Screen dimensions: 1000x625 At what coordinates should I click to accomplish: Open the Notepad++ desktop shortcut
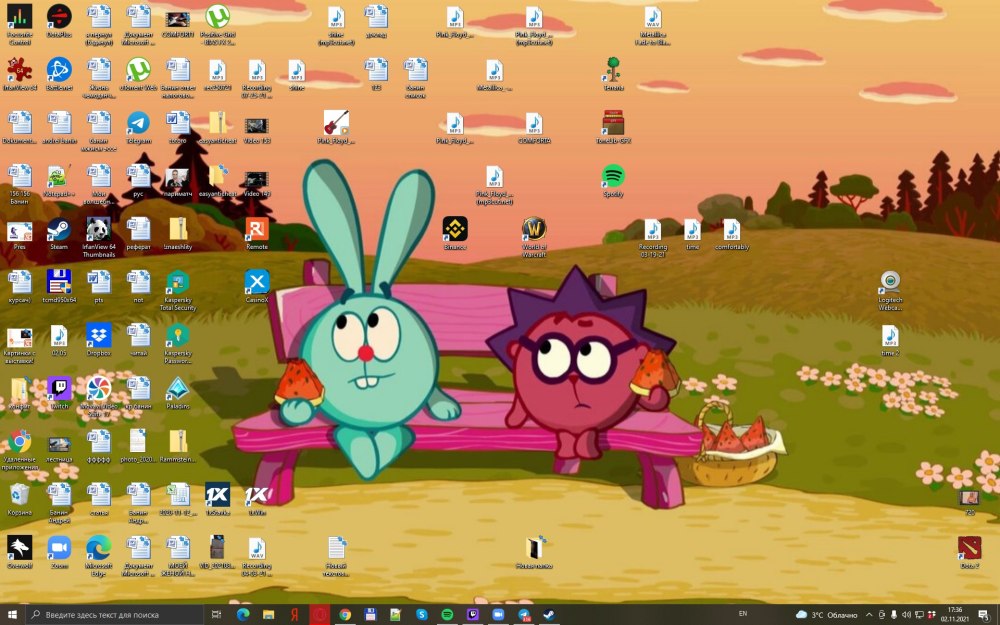tap(59, 180)
